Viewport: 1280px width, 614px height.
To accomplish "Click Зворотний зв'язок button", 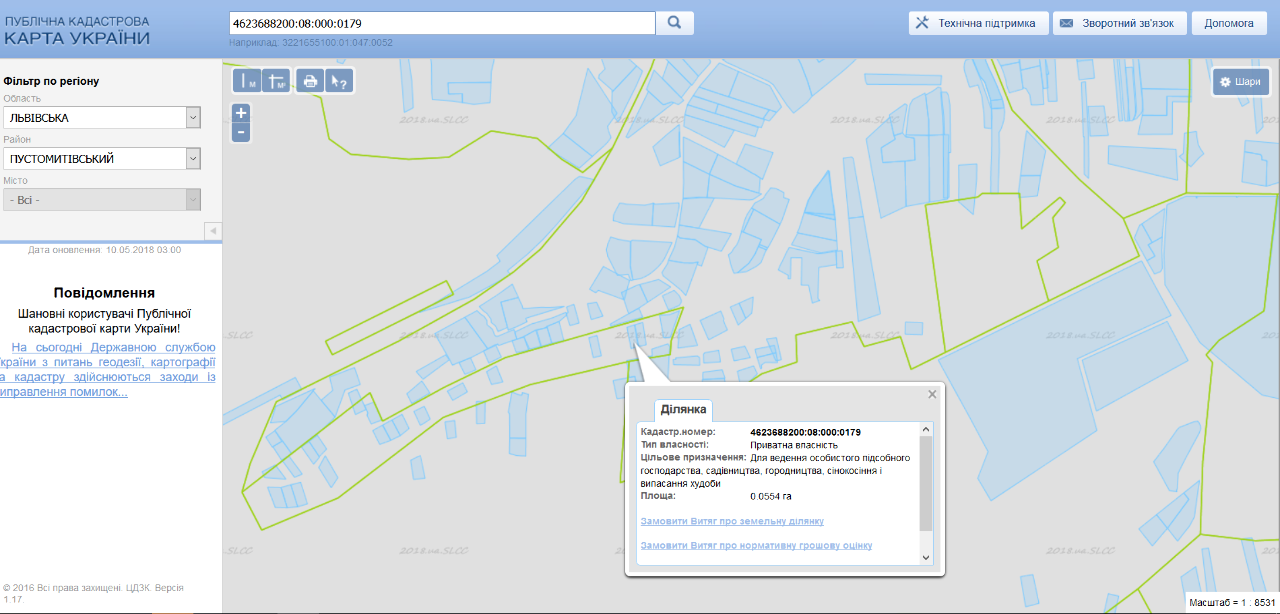I will point(1119,23).
